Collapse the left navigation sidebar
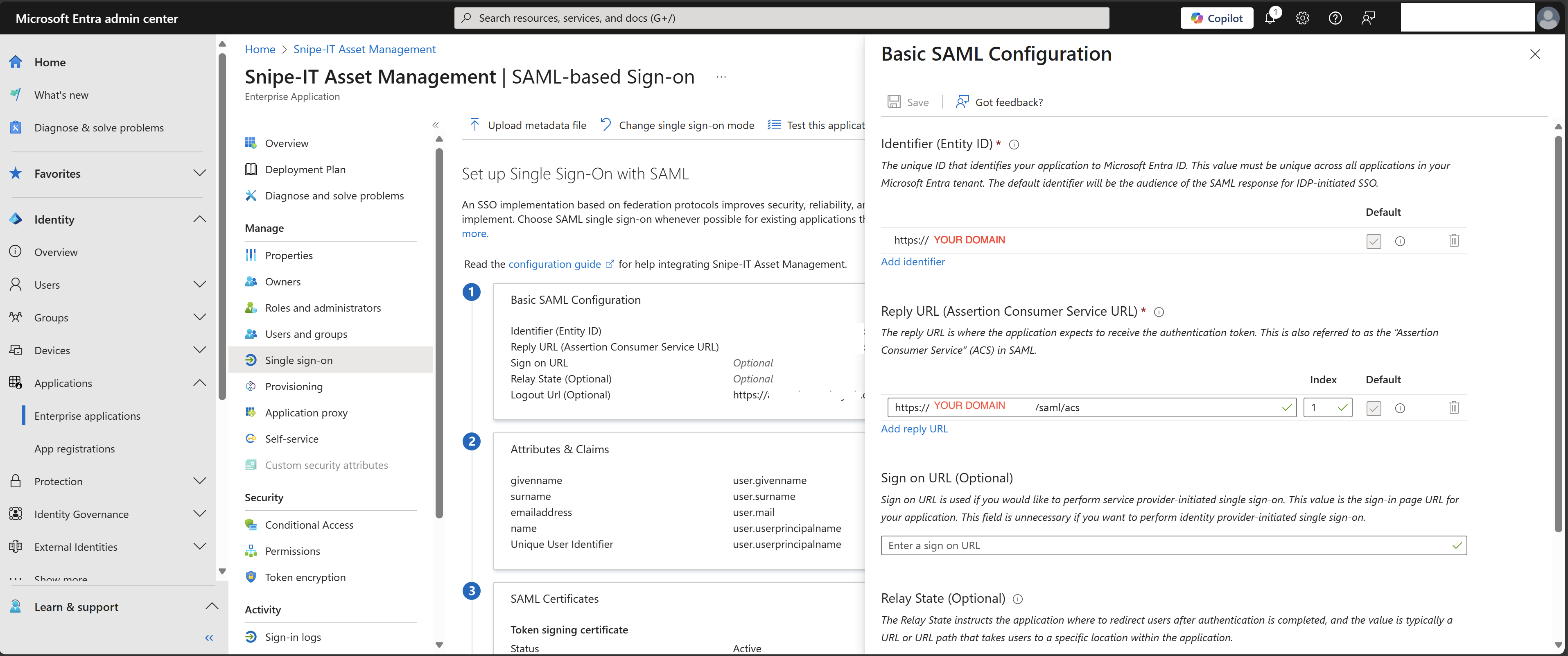The height and width of the screenshot is (656, 1568). pyautogui.click(x=209, y=638)
